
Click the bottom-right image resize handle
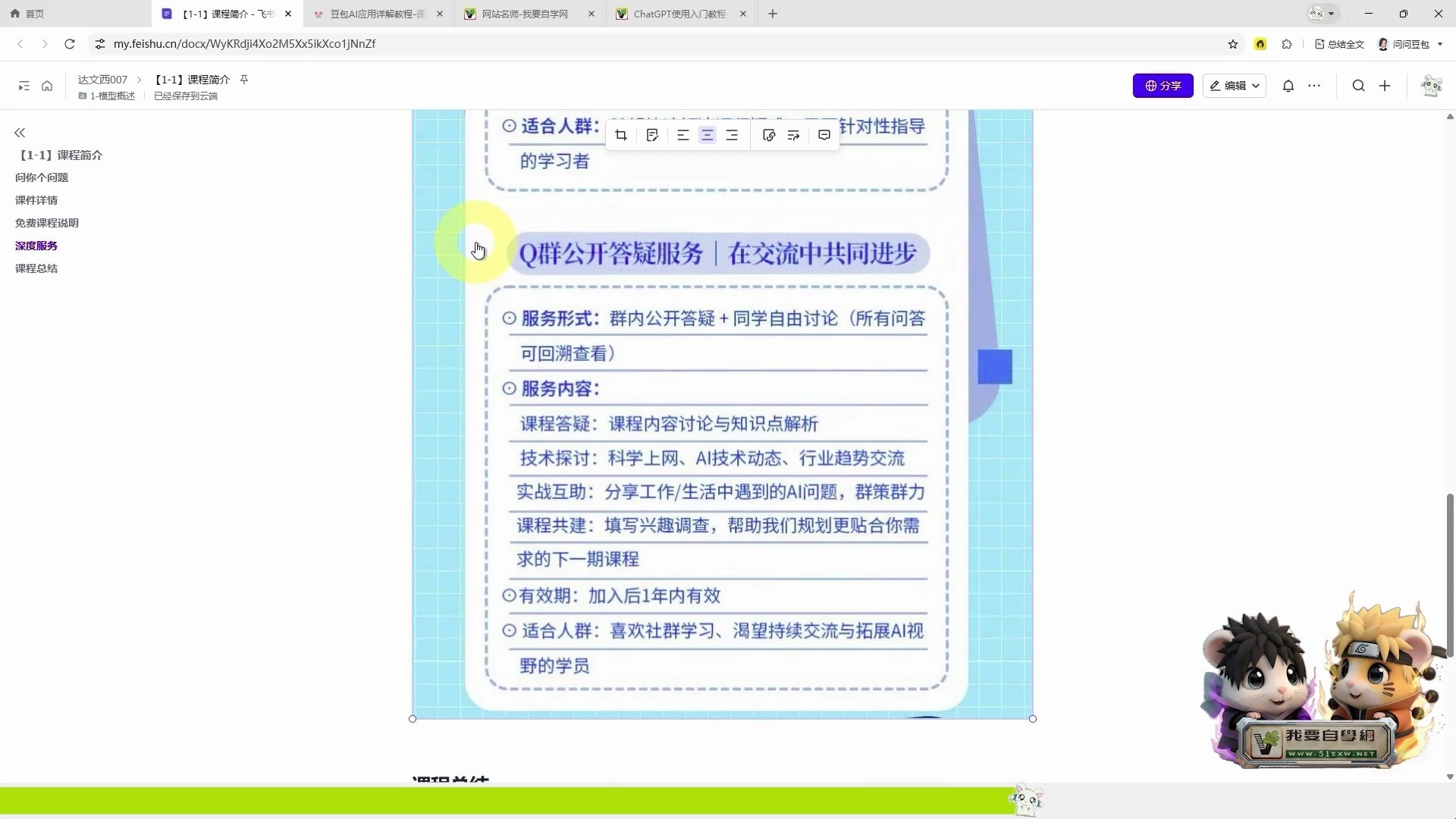[x=1033, y=719]
